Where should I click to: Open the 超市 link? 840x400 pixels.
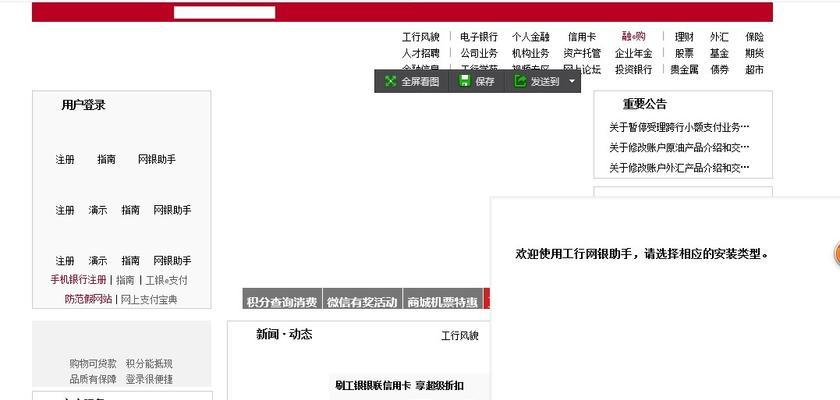click(x=754, y=70)
